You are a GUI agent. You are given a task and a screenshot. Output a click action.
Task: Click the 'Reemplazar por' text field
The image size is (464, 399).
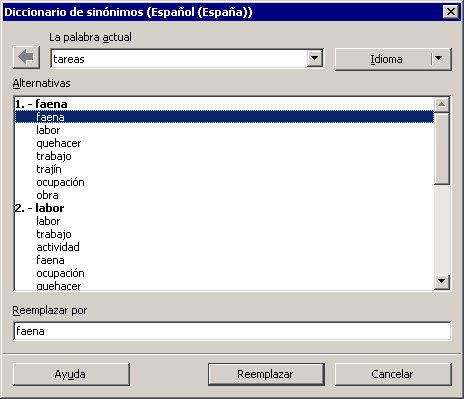(x=232, y=331)
